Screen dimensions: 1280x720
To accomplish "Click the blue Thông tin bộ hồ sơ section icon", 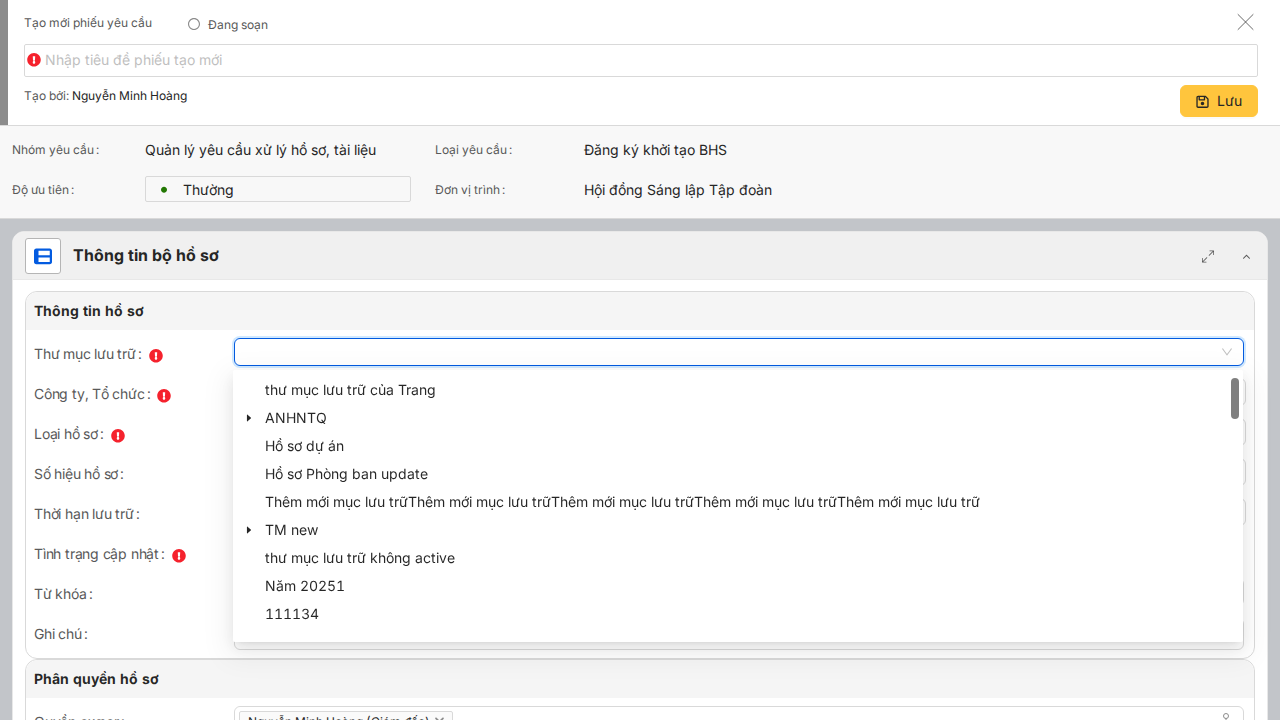I will [x=43, y=256].
